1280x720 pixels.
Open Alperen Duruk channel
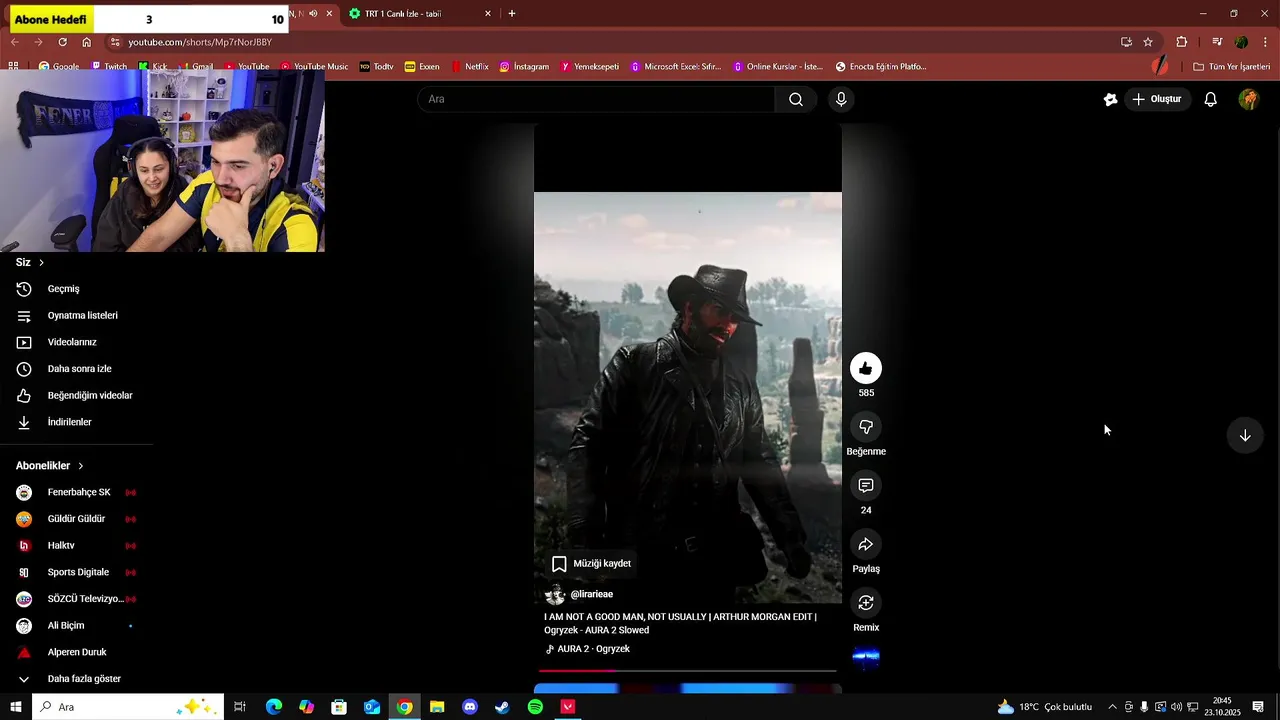(76, 652)
